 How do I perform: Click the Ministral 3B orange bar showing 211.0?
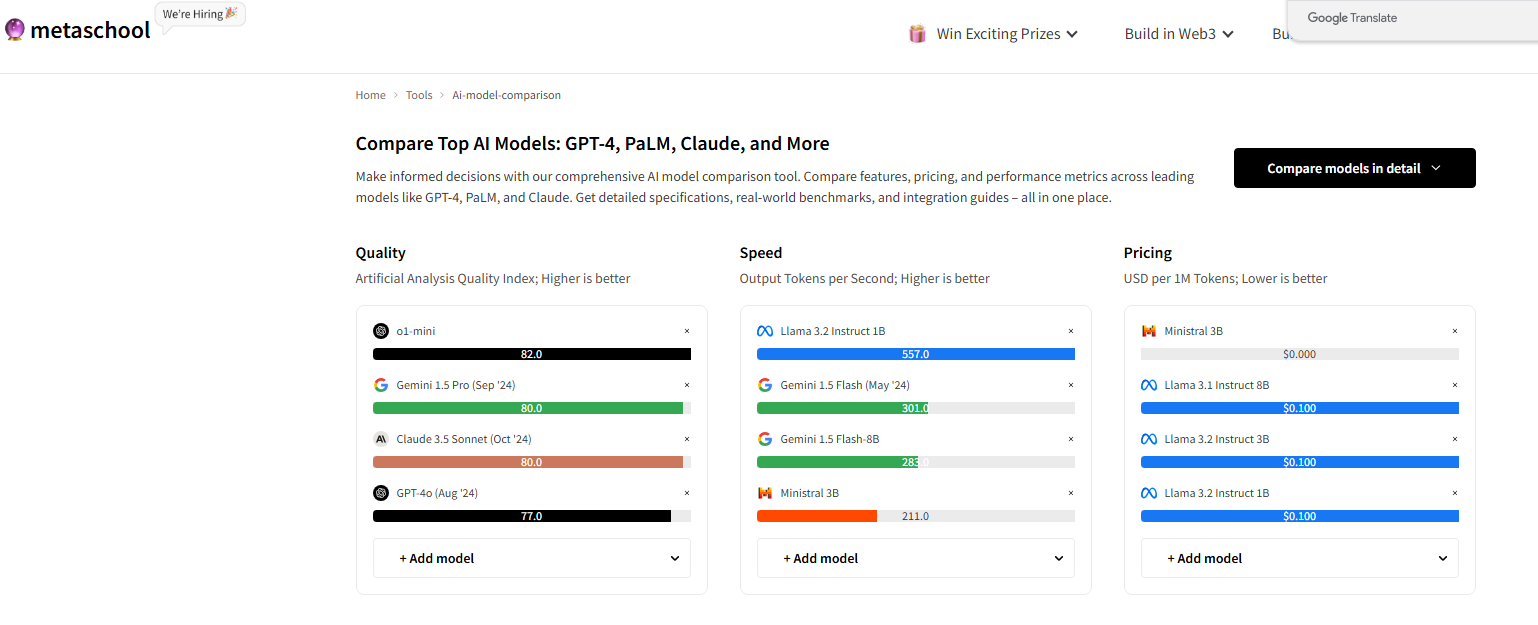click(x=817, y=516)
